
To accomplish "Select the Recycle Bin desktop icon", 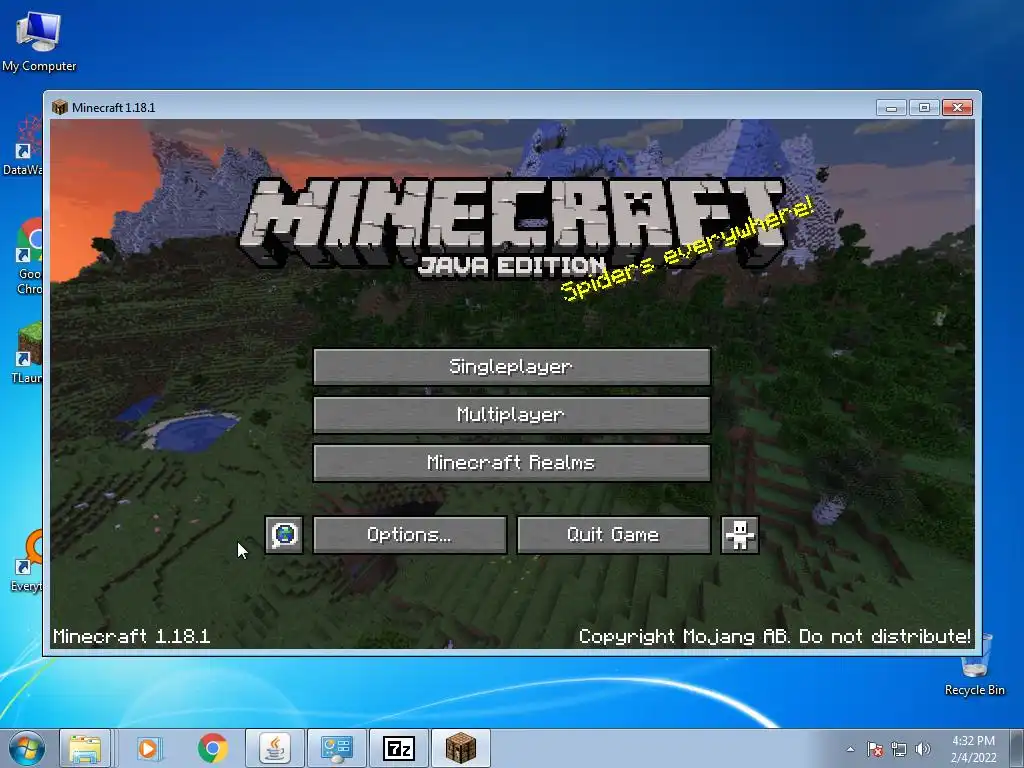I will (974, 665).
